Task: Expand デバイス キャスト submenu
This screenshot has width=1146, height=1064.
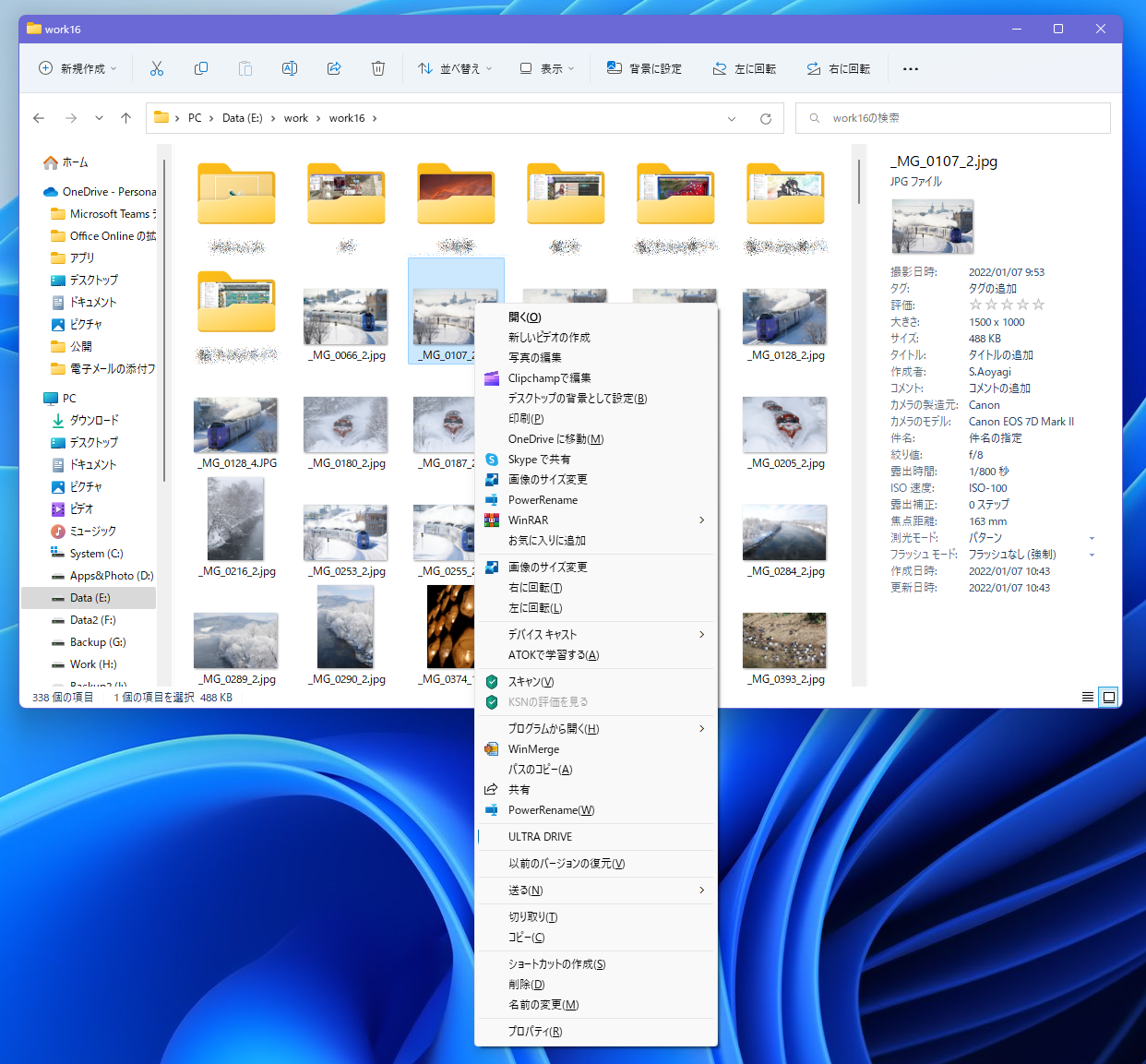Action: click(x=596, y=634)
